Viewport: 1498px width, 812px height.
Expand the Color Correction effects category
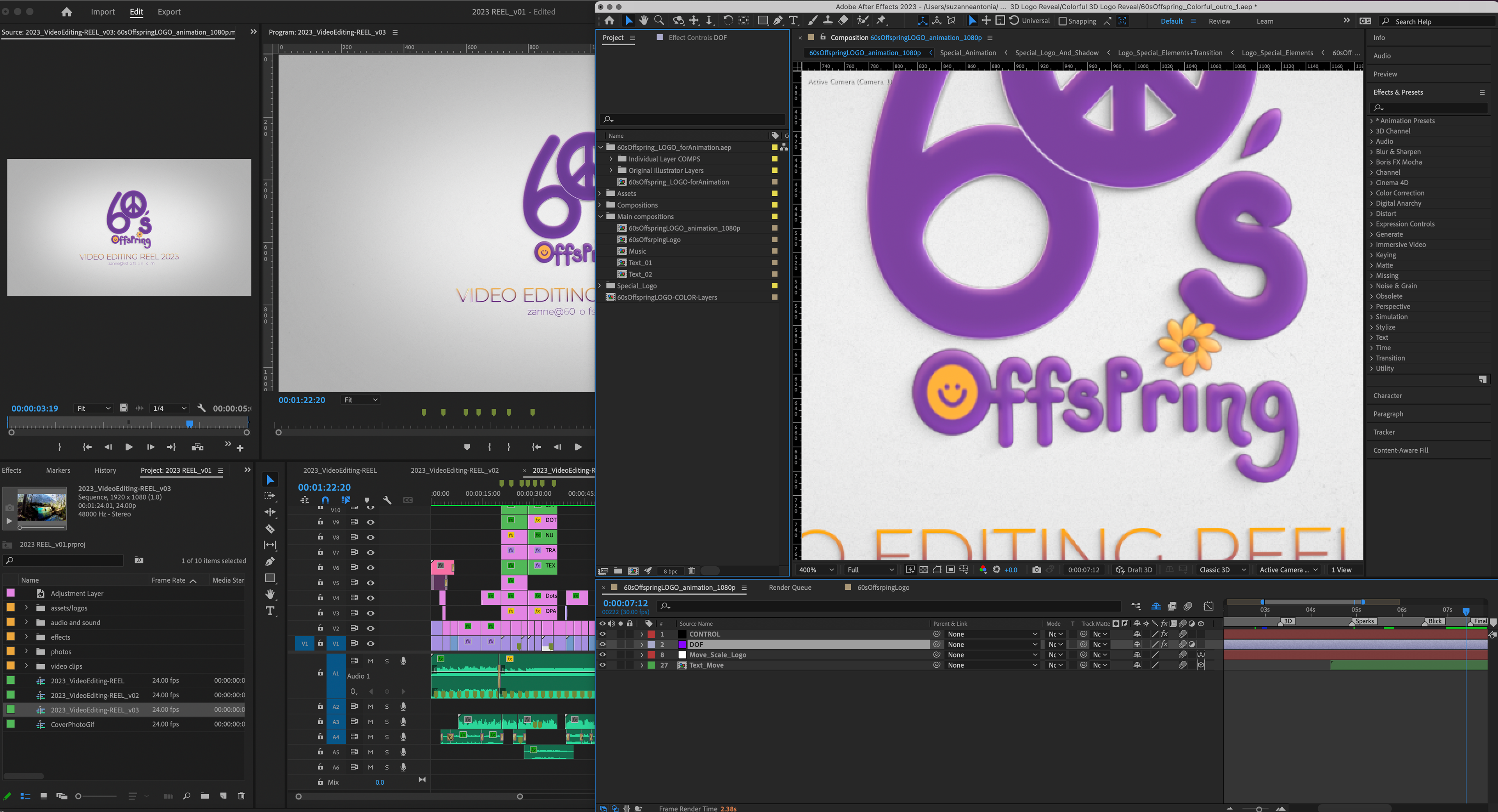coord(1371,193)
